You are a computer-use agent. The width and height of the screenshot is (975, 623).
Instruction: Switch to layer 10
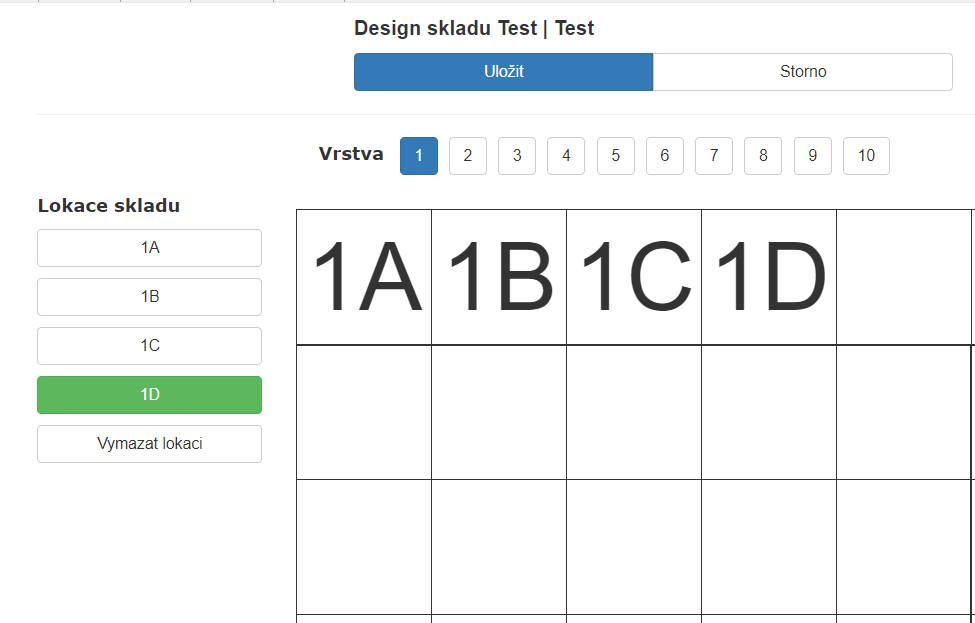[x=866, y=156]
